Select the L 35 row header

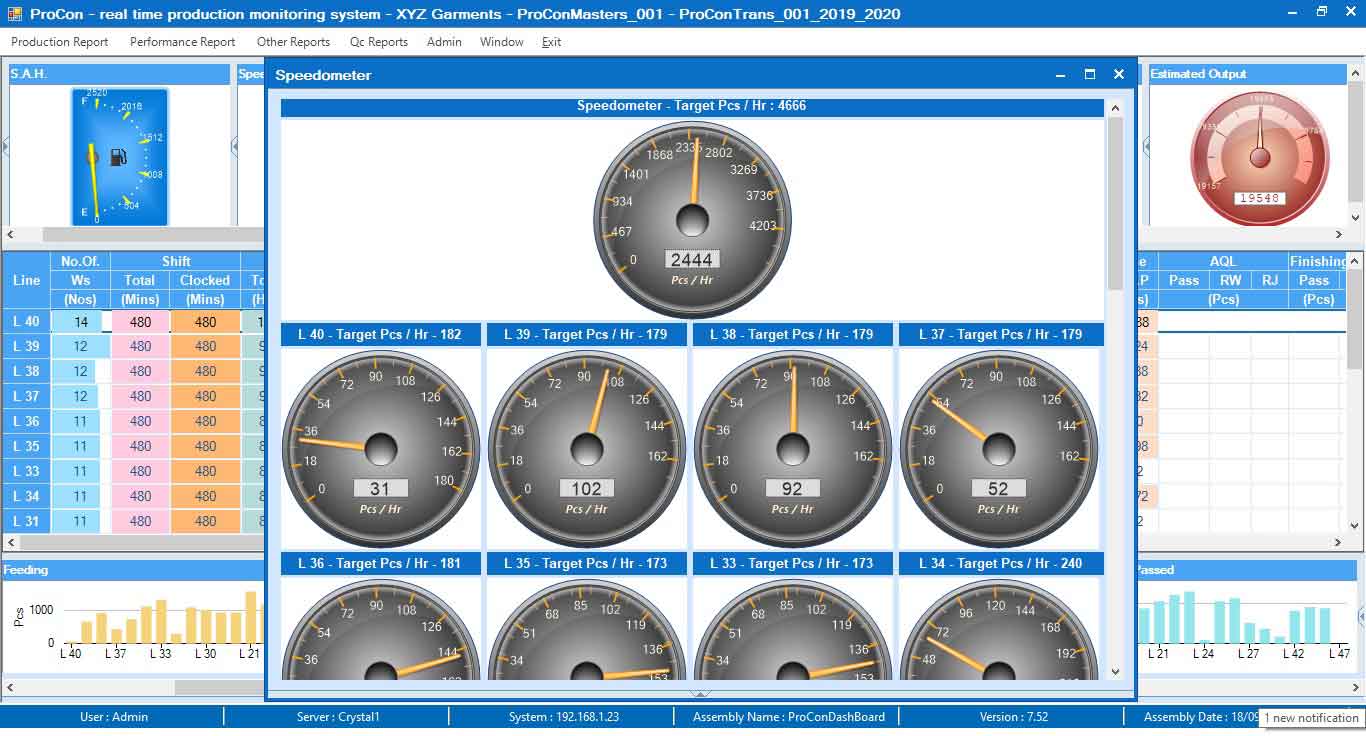(x=26, y=447)
